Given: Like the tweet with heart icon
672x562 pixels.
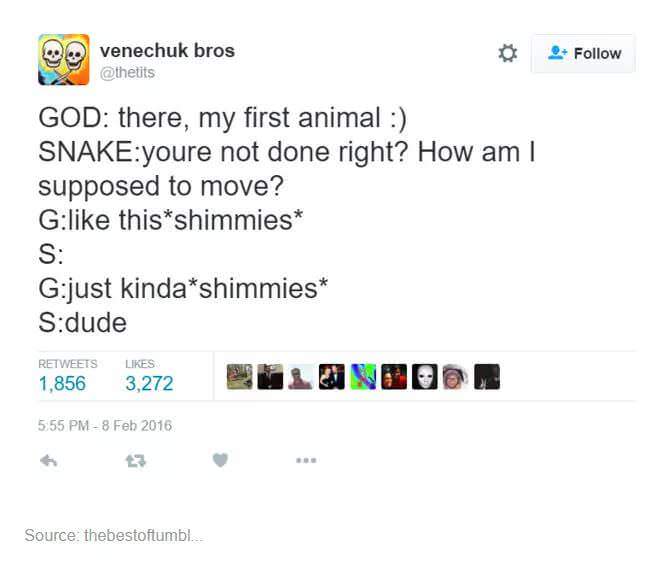Looking at the screenshot, I should coord(220,460).
